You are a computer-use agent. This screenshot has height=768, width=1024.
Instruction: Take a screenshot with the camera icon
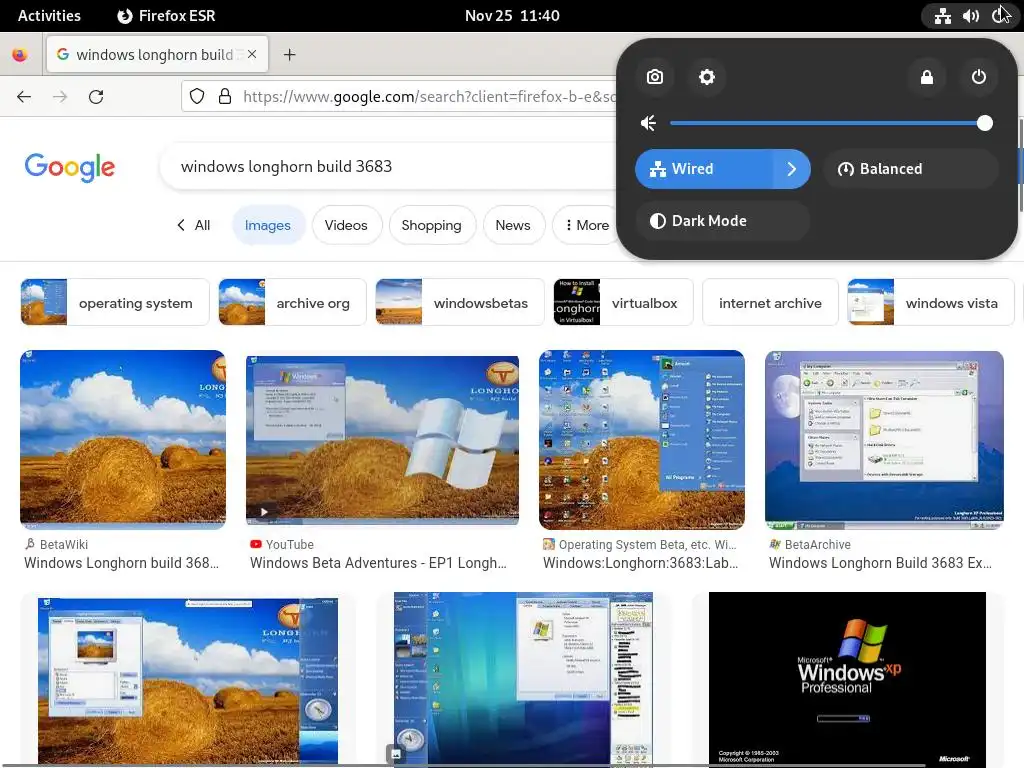654,77
